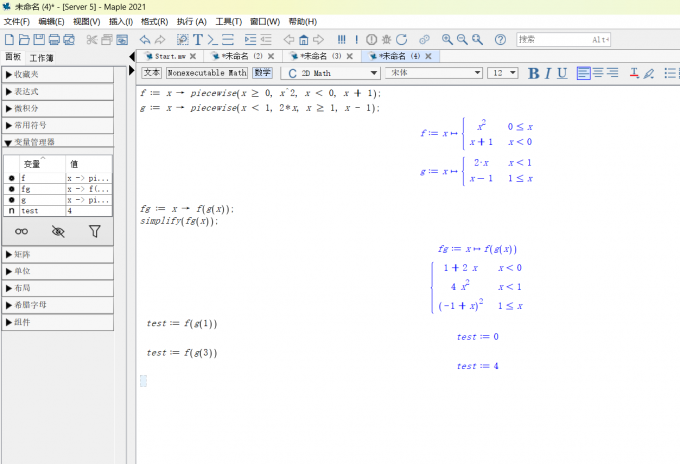Viewport: 680px width, 464px height.
Task: Switch to the Start.mw tab
Action: pos(170,56)
